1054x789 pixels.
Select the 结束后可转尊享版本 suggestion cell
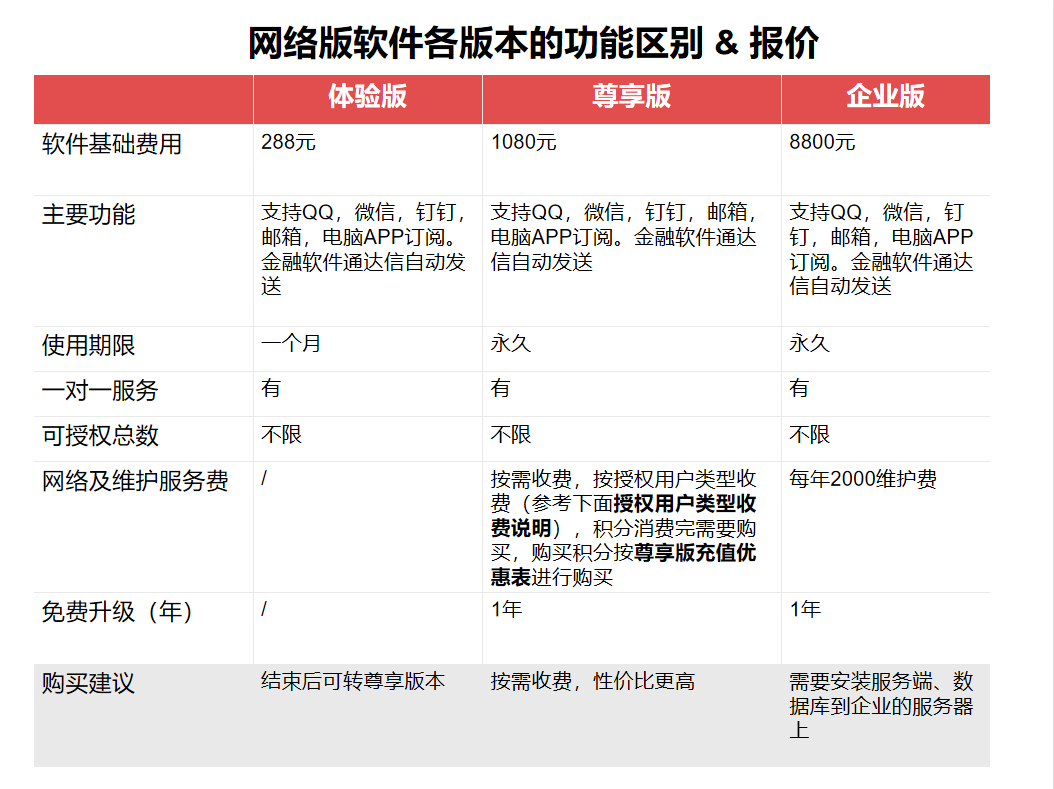pyautogui.click(x=353, y=682)
